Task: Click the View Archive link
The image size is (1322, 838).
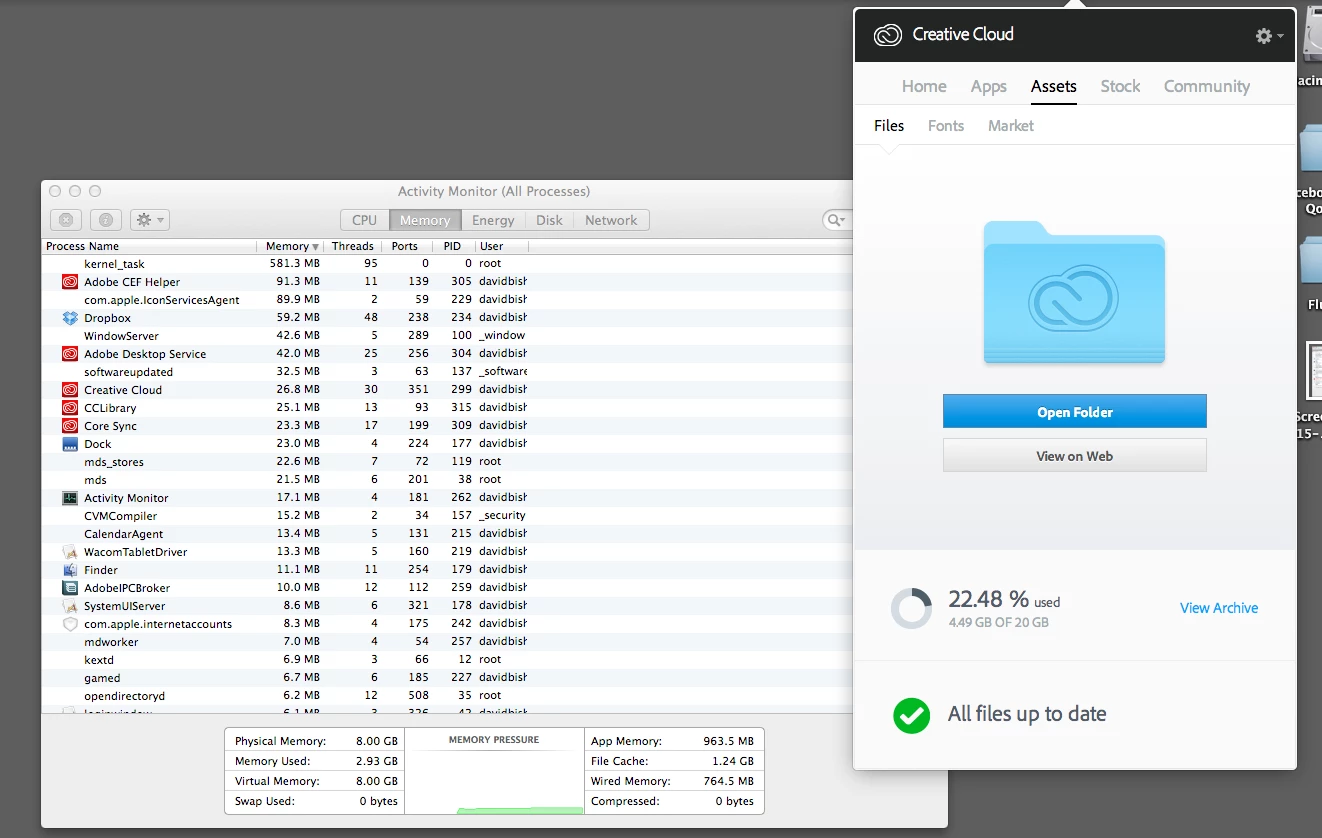Action: click(x=1219, y=608)
